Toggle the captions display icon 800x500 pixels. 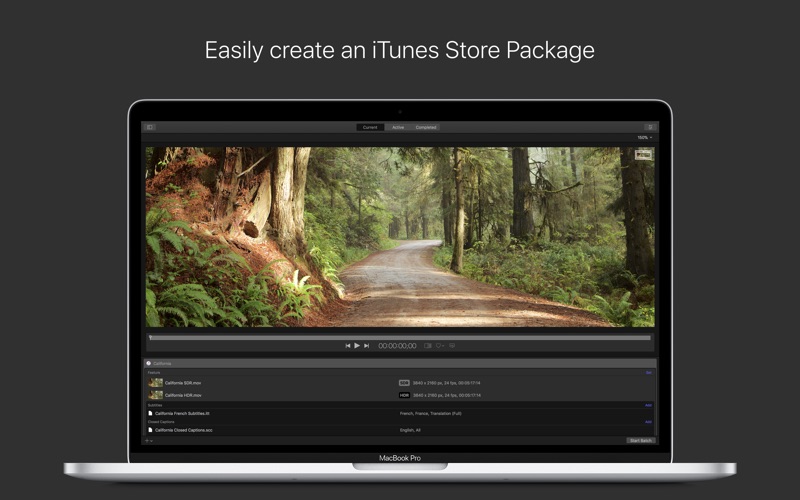pos(452,345)
